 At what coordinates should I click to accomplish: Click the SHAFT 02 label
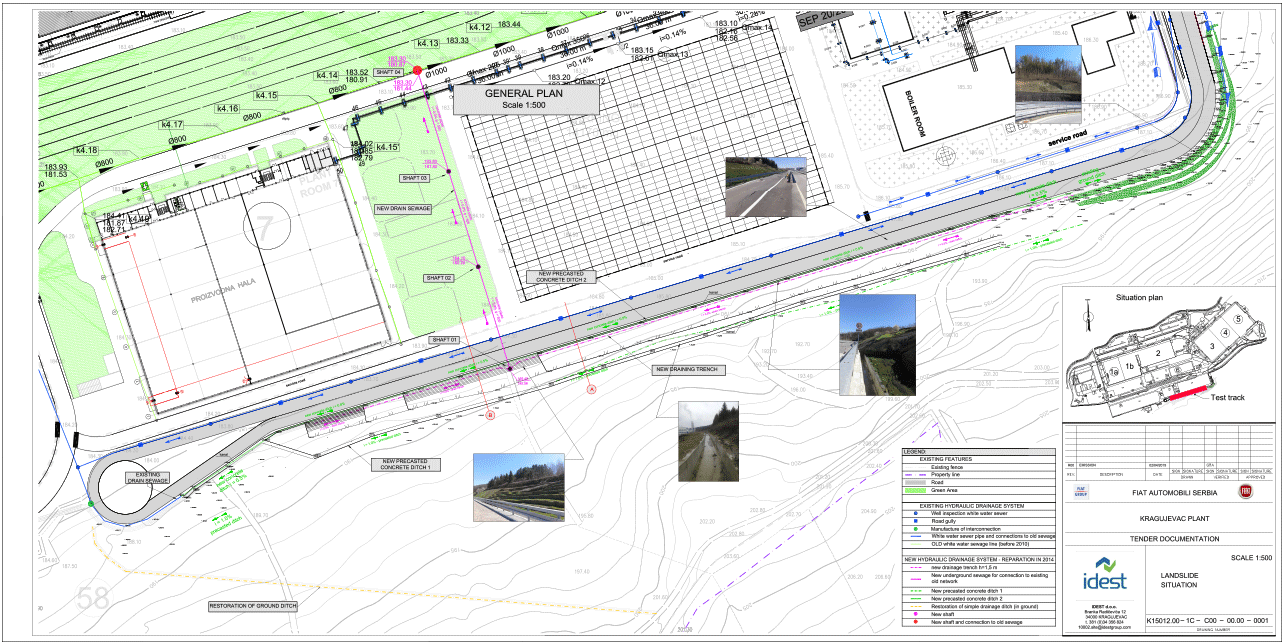point(439,278)
